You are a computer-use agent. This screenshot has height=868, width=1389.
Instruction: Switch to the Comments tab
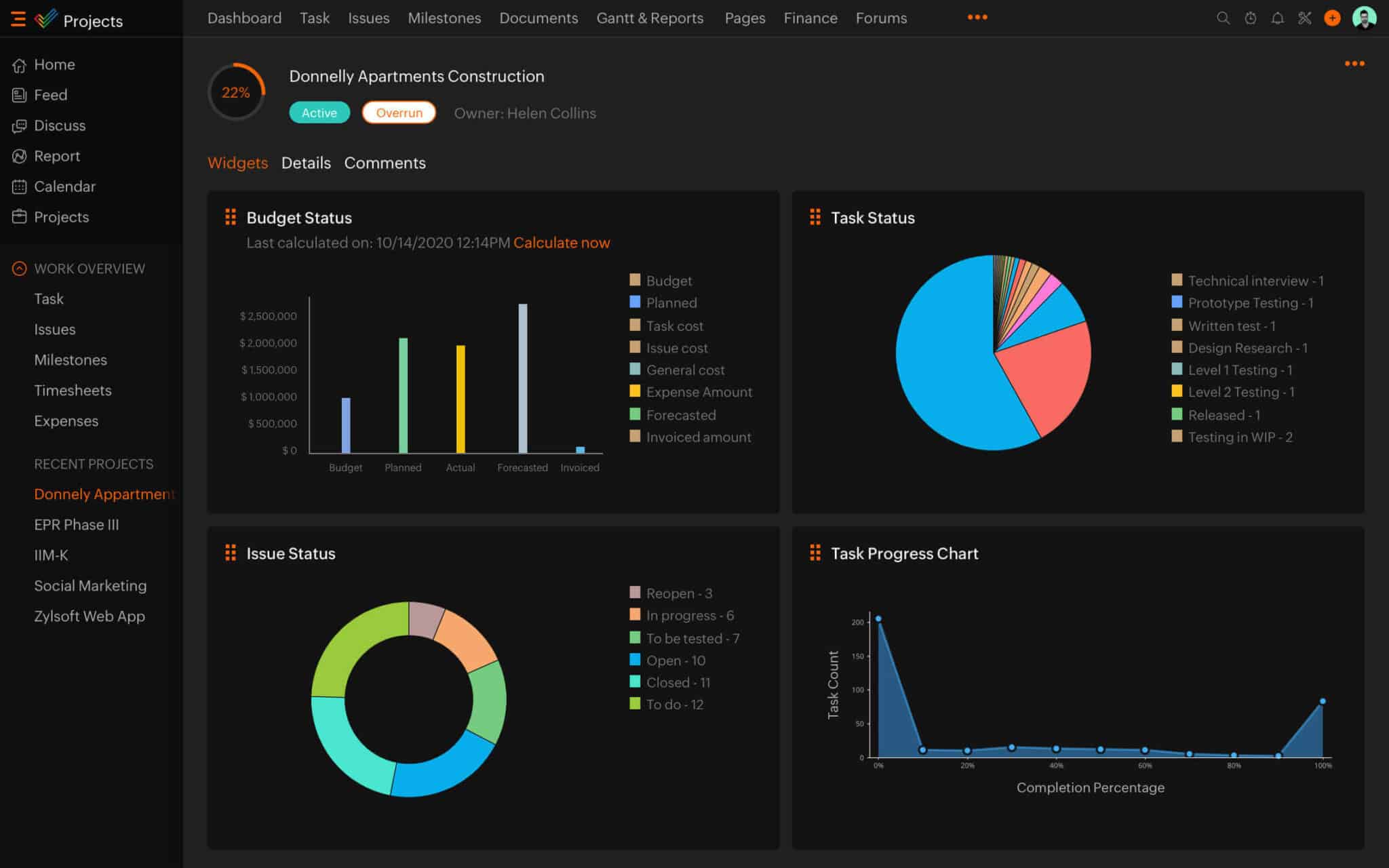click(x=385, y=162)
